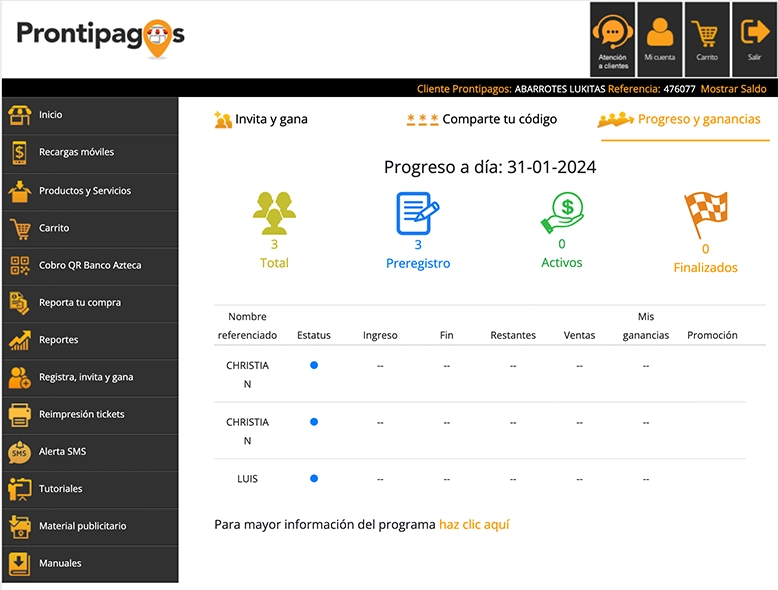Click the Estatus column header
Image resolution: width=778 pixels, height=590 pixels.
pyautogui.click(x=314, y=335)
